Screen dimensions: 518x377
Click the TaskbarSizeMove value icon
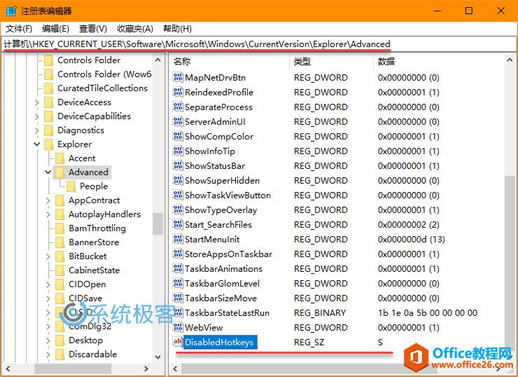(178, 298)
